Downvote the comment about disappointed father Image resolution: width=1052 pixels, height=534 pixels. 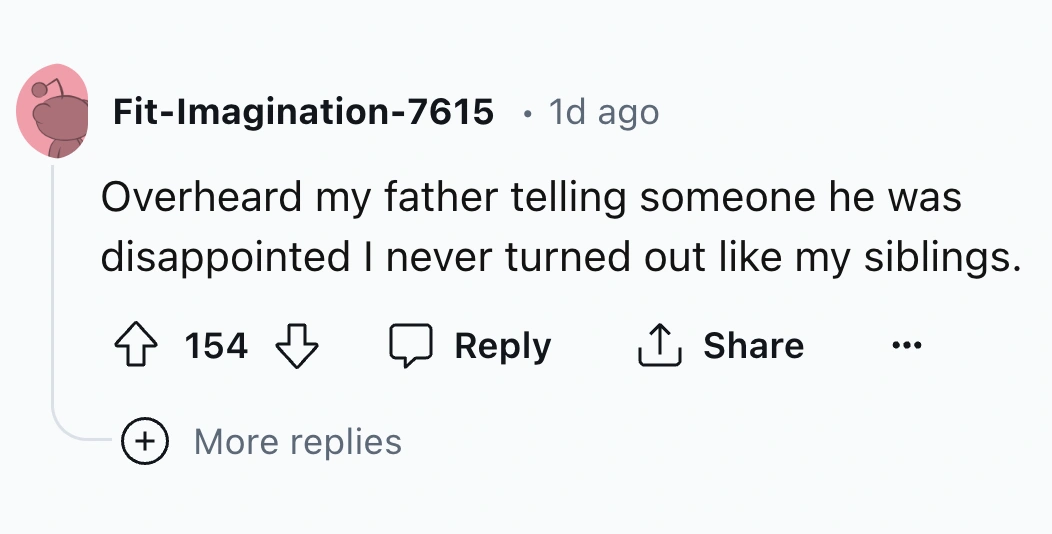pos(296,346)
